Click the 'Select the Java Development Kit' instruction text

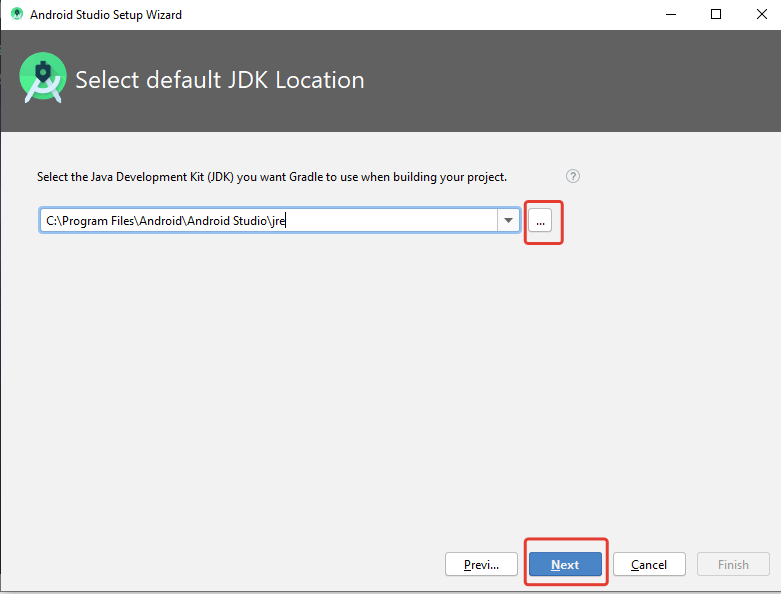click(271, 177)
